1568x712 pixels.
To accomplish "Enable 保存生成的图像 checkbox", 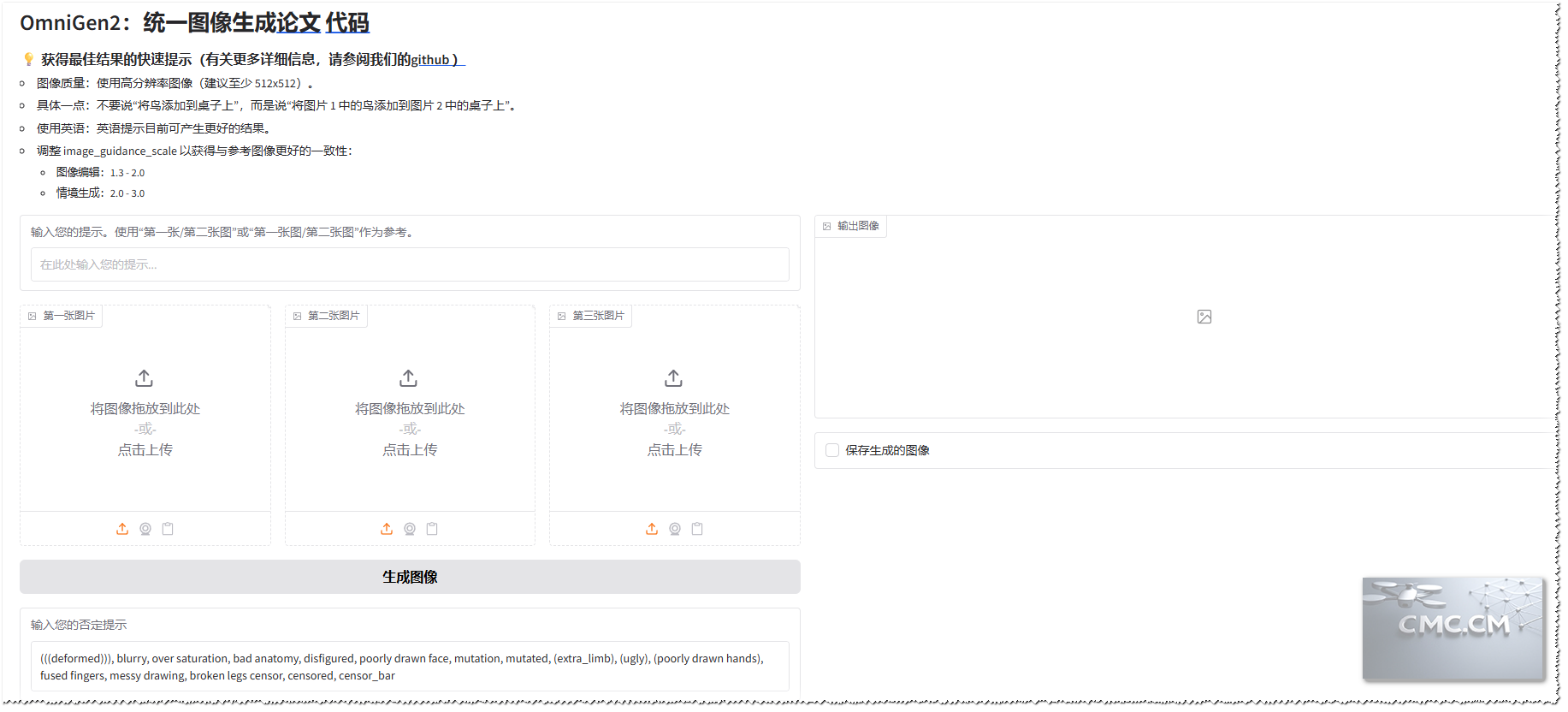I will pos(832,450).
